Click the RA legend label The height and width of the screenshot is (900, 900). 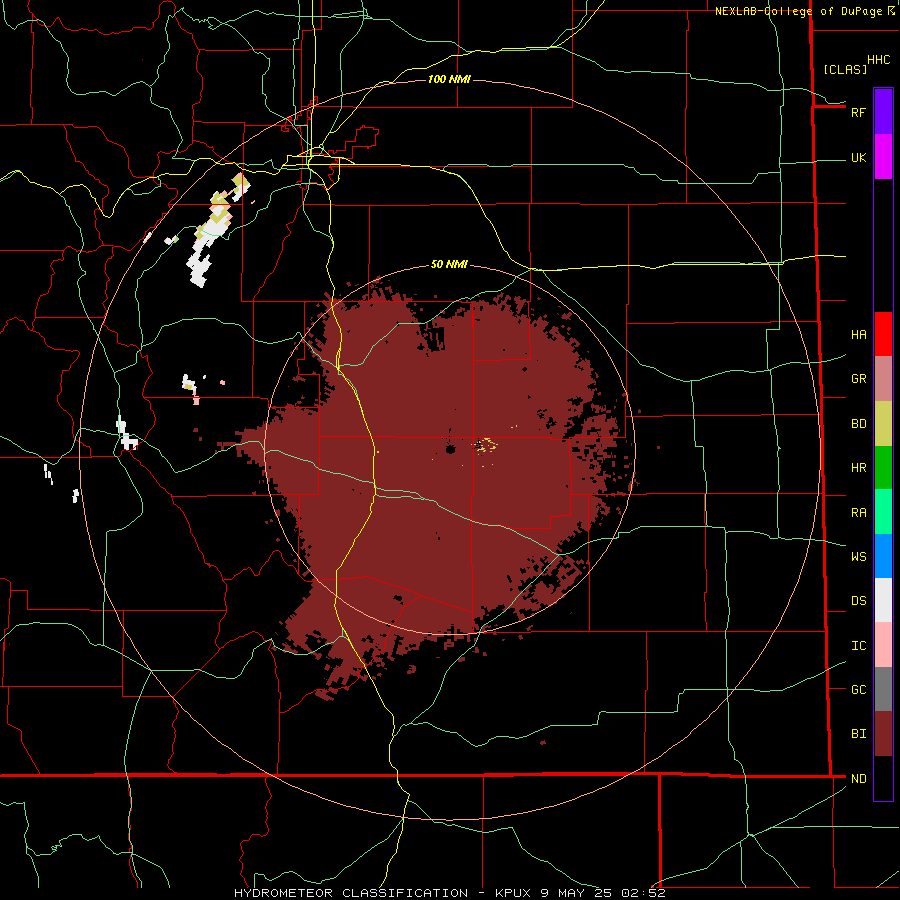pos(858,513)
